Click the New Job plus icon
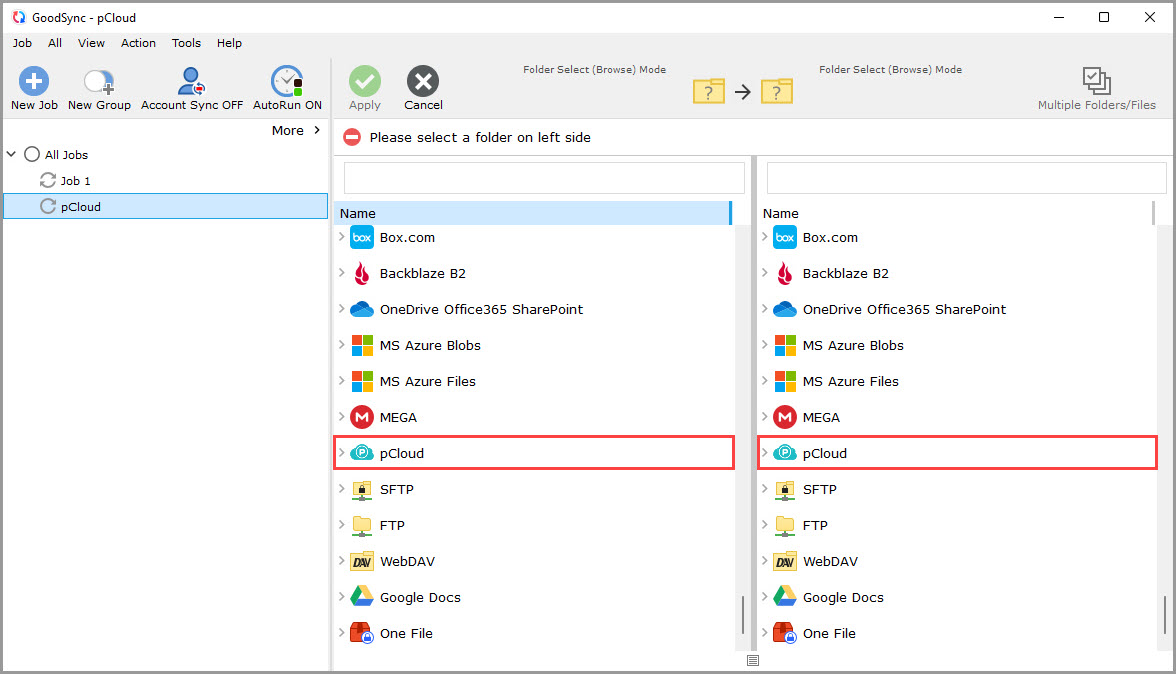The image size is (1176, 674). pyautogui.click(x=34, y=81)
